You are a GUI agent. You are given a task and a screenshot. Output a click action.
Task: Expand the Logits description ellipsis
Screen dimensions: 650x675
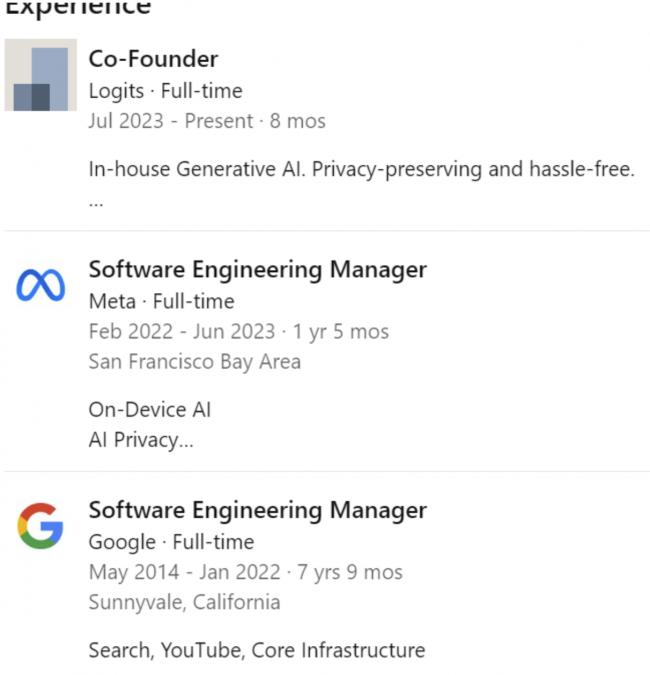(96, 199)
